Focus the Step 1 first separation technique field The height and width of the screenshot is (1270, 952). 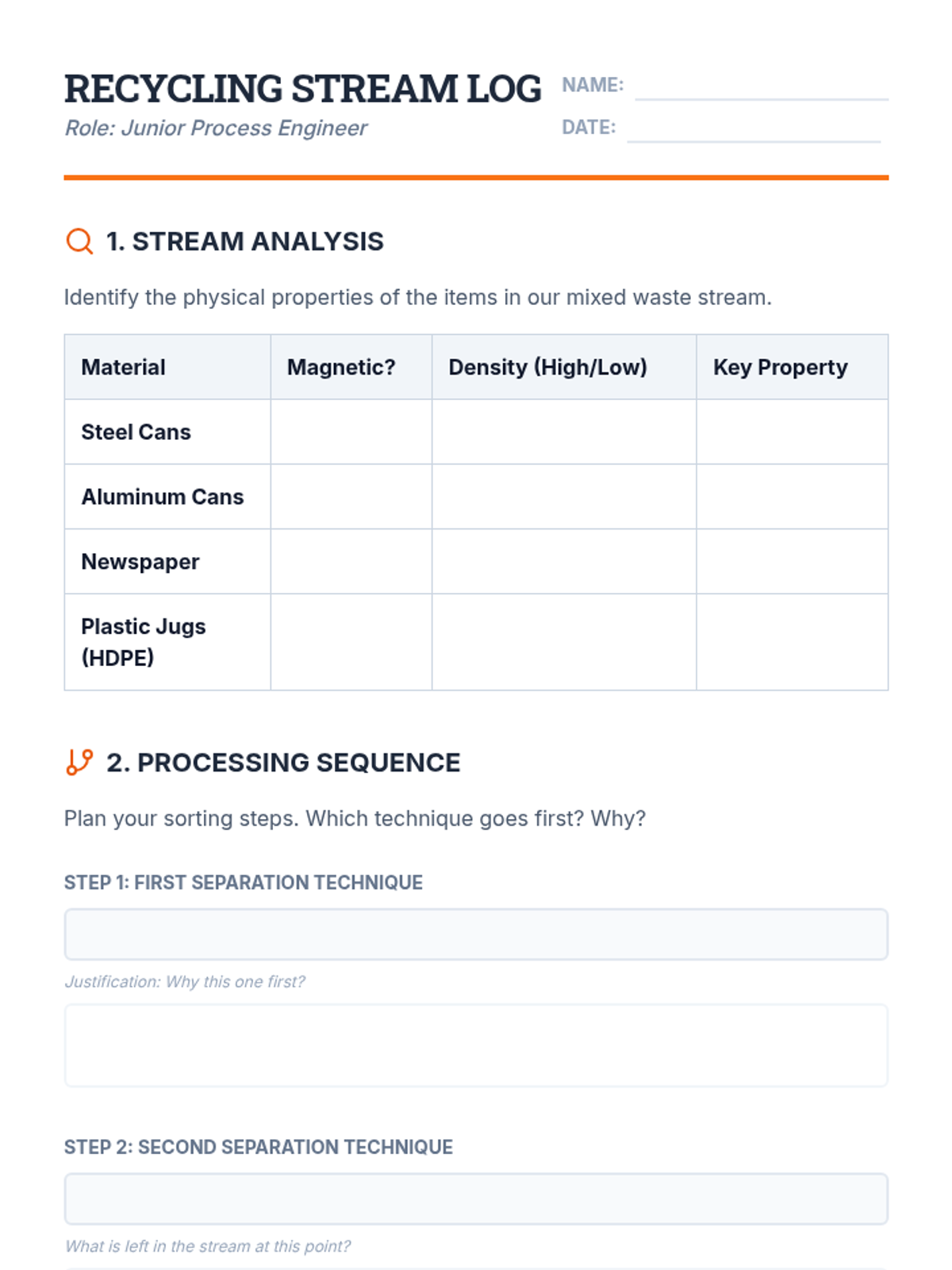tap(476, 934)
